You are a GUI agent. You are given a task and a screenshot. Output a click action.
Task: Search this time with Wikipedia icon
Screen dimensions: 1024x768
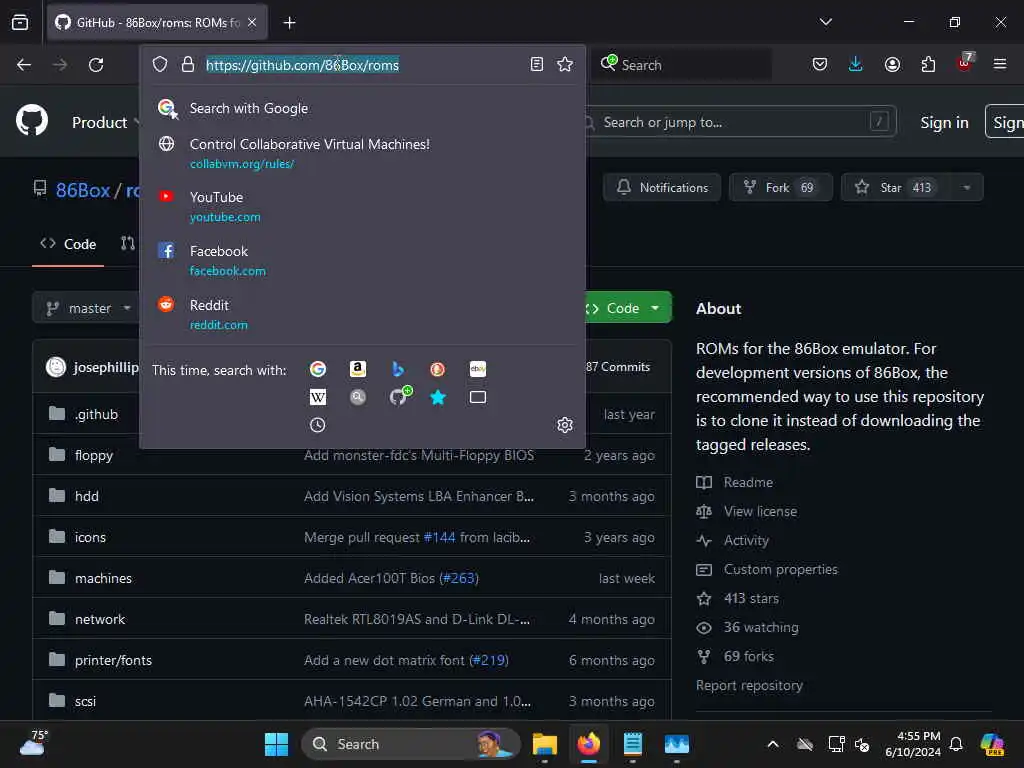pos(318,397)
